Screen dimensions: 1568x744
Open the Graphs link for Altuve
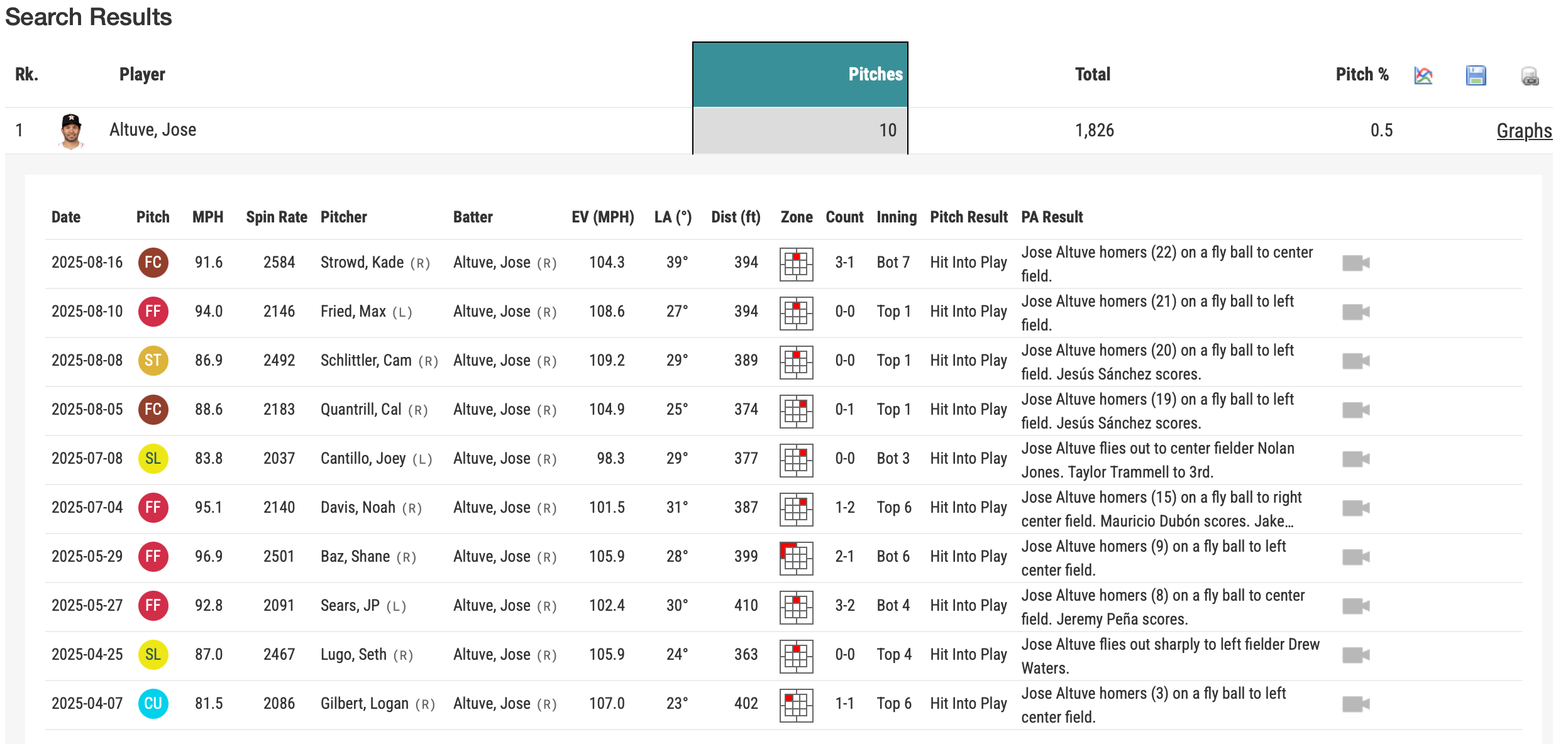click(x=1523, y=131)
